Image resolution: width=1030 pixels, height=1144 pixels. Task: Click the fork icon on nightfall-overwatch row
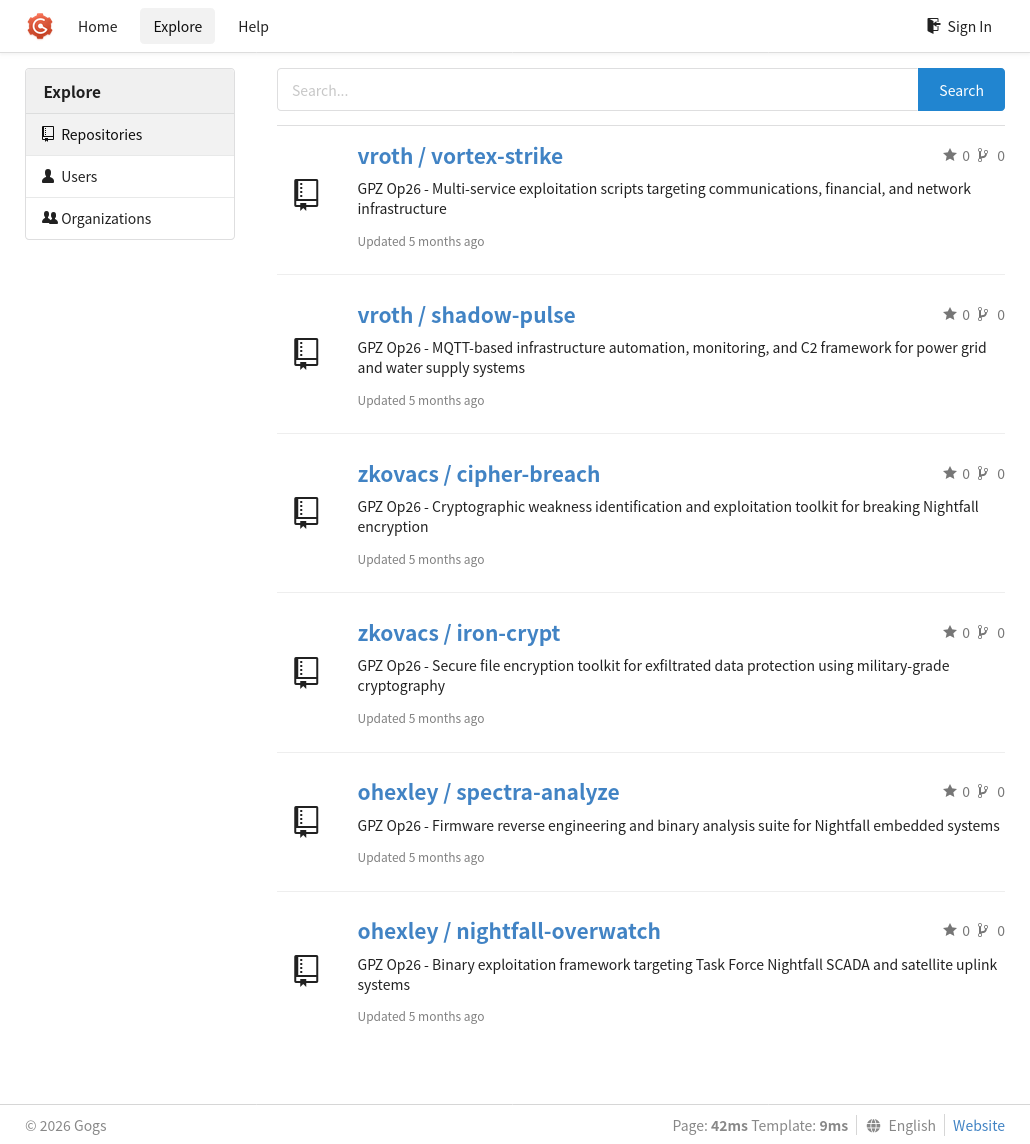click(x=983, y=930)
